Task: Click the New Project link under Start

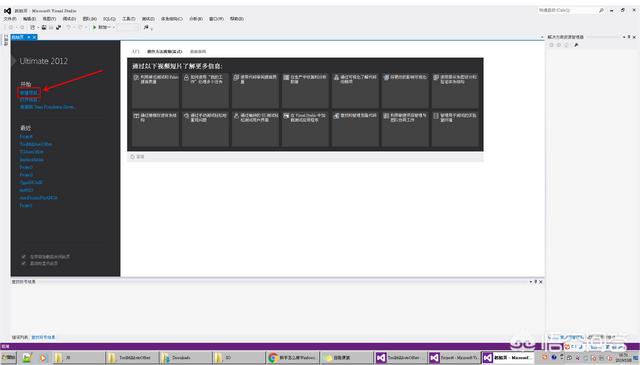Action: click(x=29, y=93)
